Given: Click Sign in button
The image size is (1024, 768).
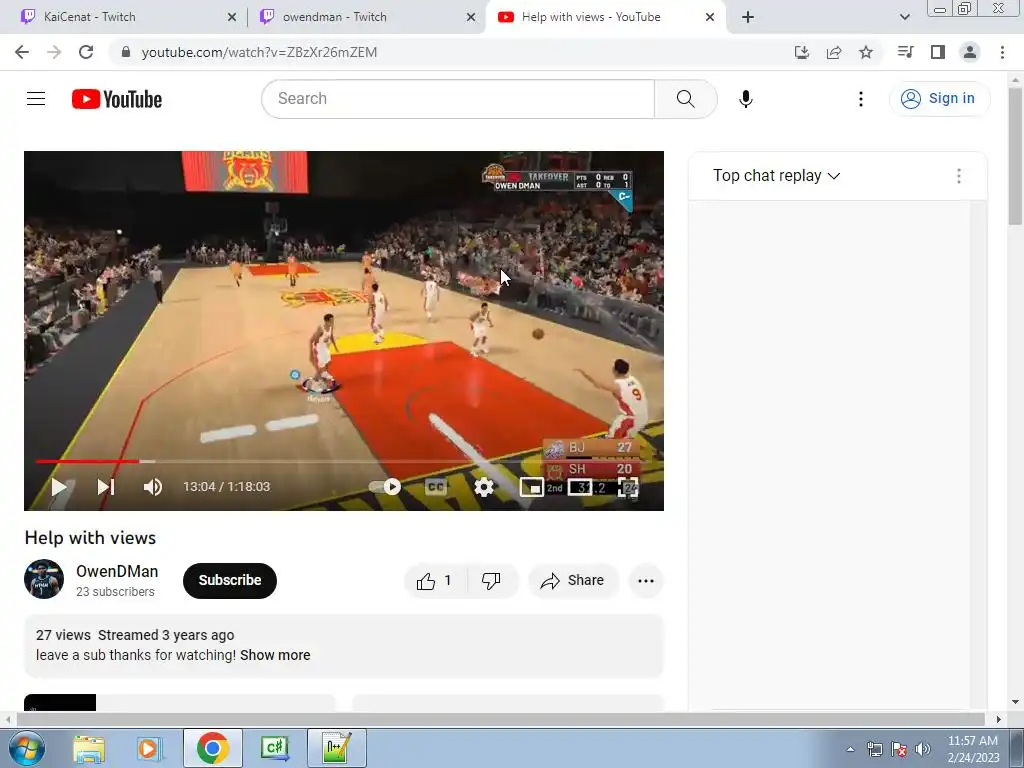Looking at the screenshot, I should 939,99.
